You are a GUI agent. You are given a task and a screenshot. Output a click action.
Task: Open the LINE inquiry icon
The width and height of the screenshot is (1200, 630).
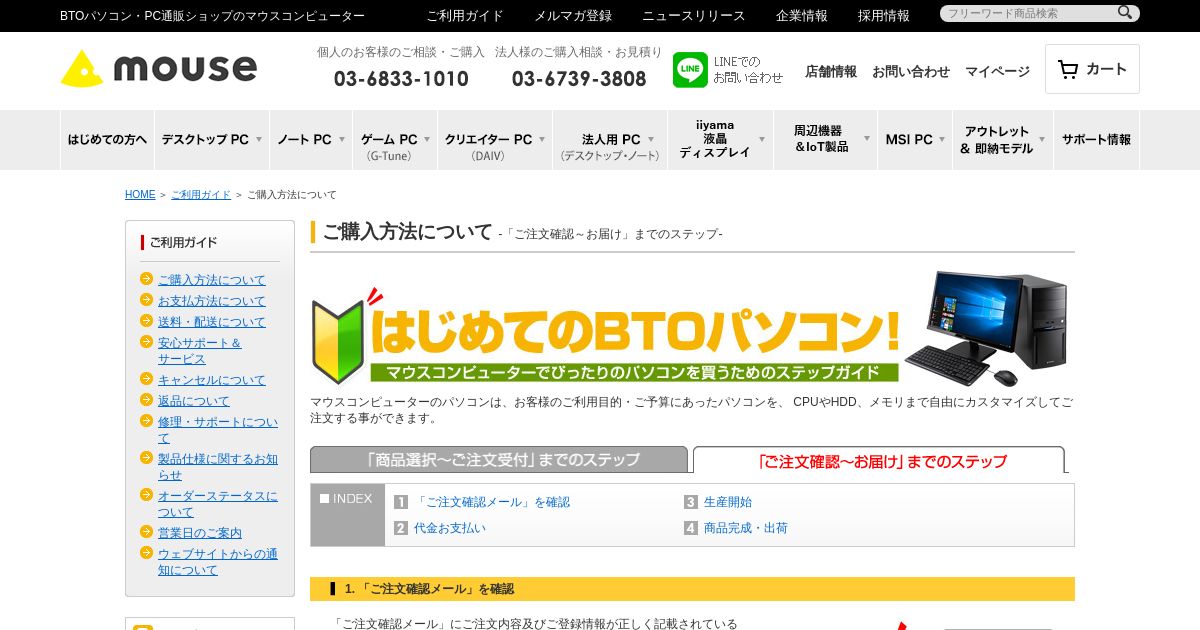(690, 70)
